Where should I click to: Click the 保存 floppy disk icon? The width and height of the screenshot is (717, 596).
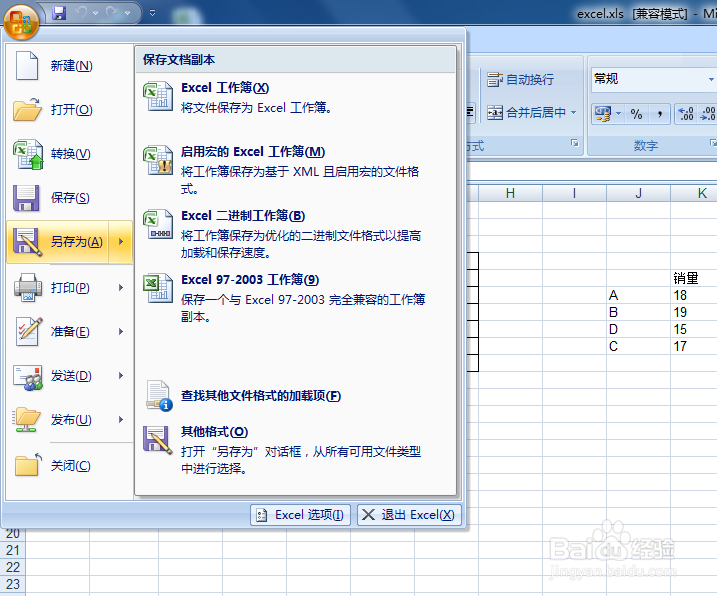[x=27, y=198]
